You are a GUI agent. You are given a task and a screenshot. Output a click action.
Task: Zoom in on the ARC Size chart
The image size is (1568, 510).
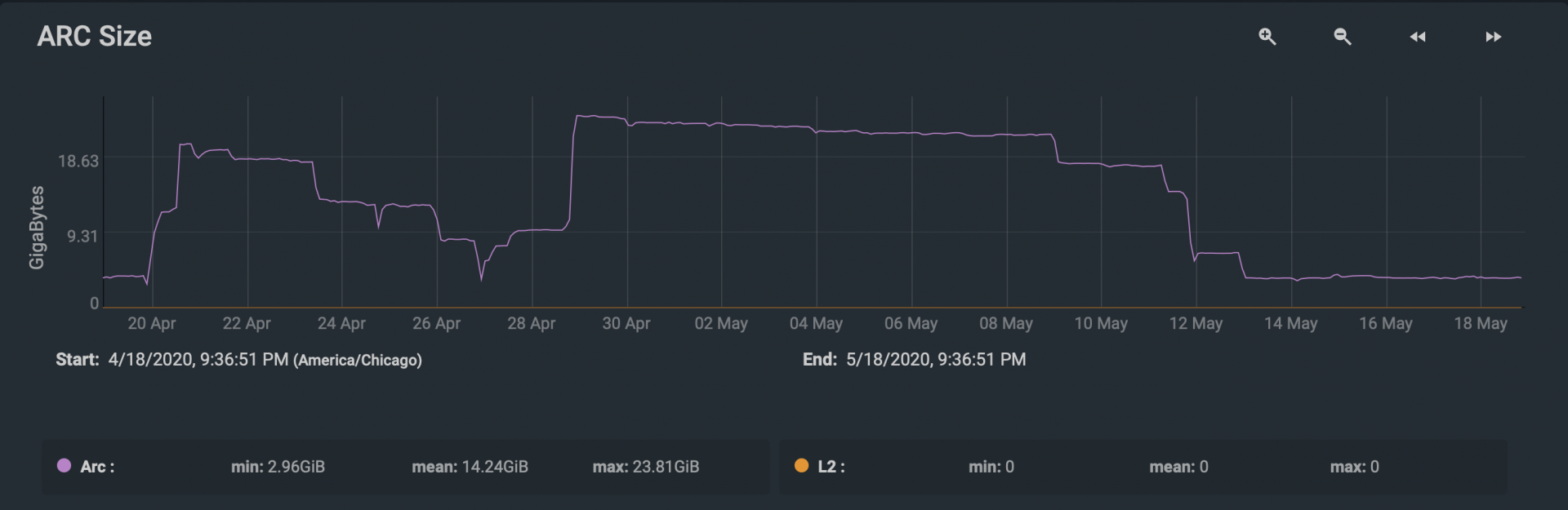pyautogui.click(x=1267, y=37)
